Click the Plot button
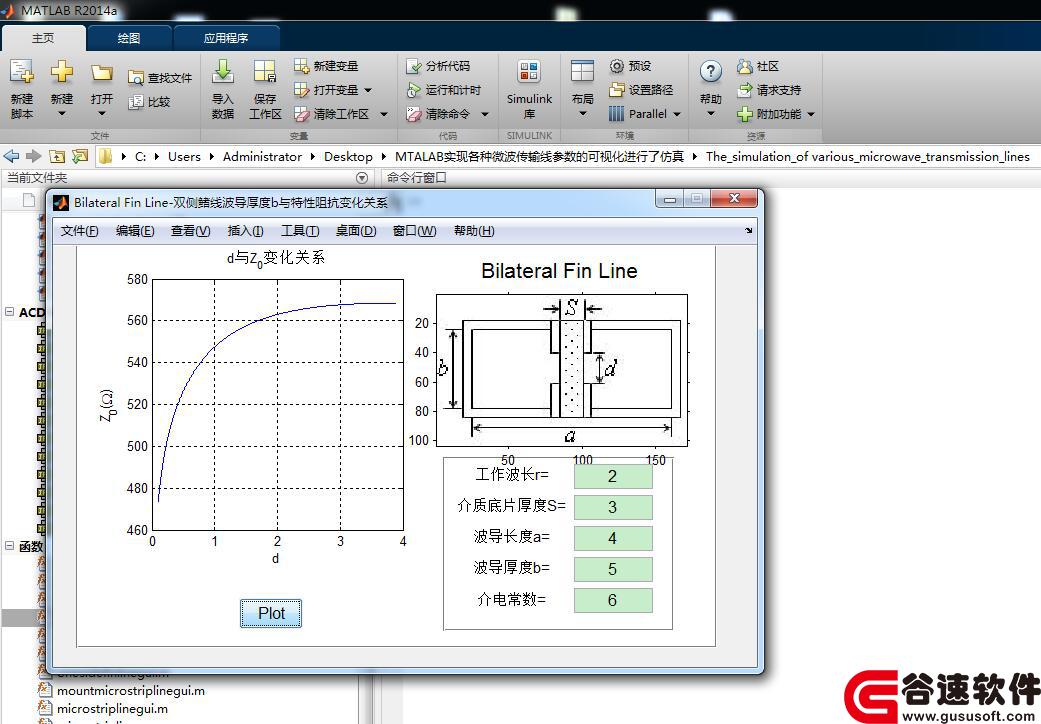 [271, 613]
